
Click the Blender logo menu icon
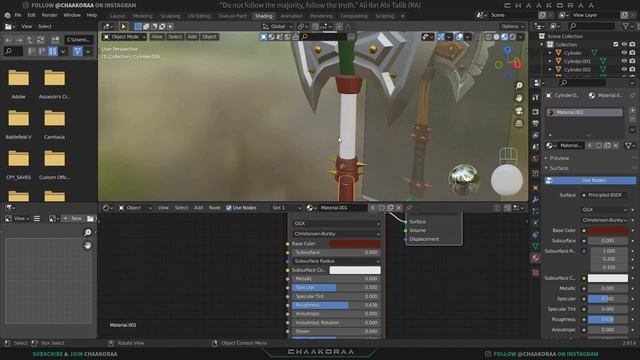pos(7,15)
